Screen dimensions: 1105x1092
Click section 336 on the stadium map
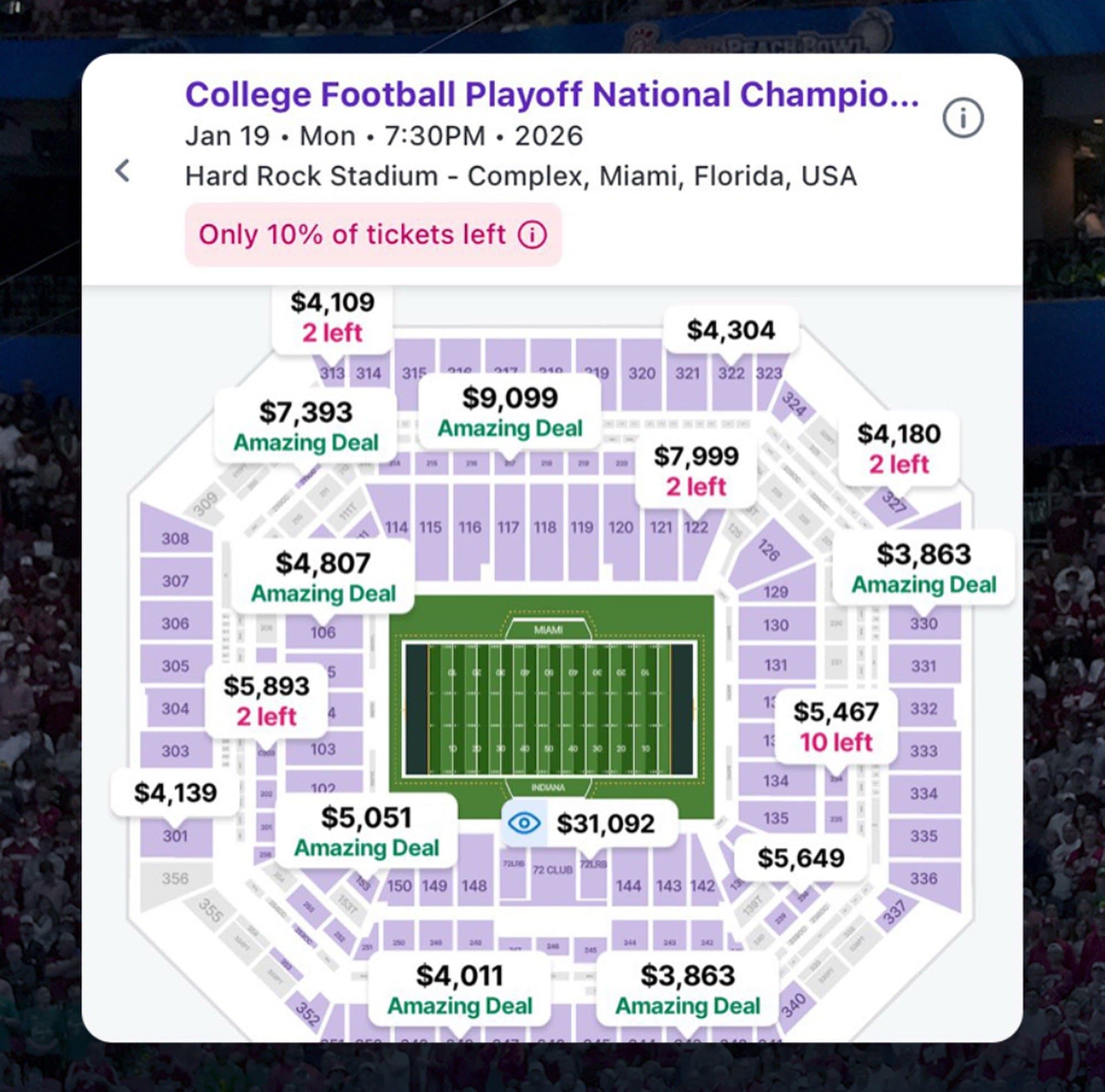923,878
